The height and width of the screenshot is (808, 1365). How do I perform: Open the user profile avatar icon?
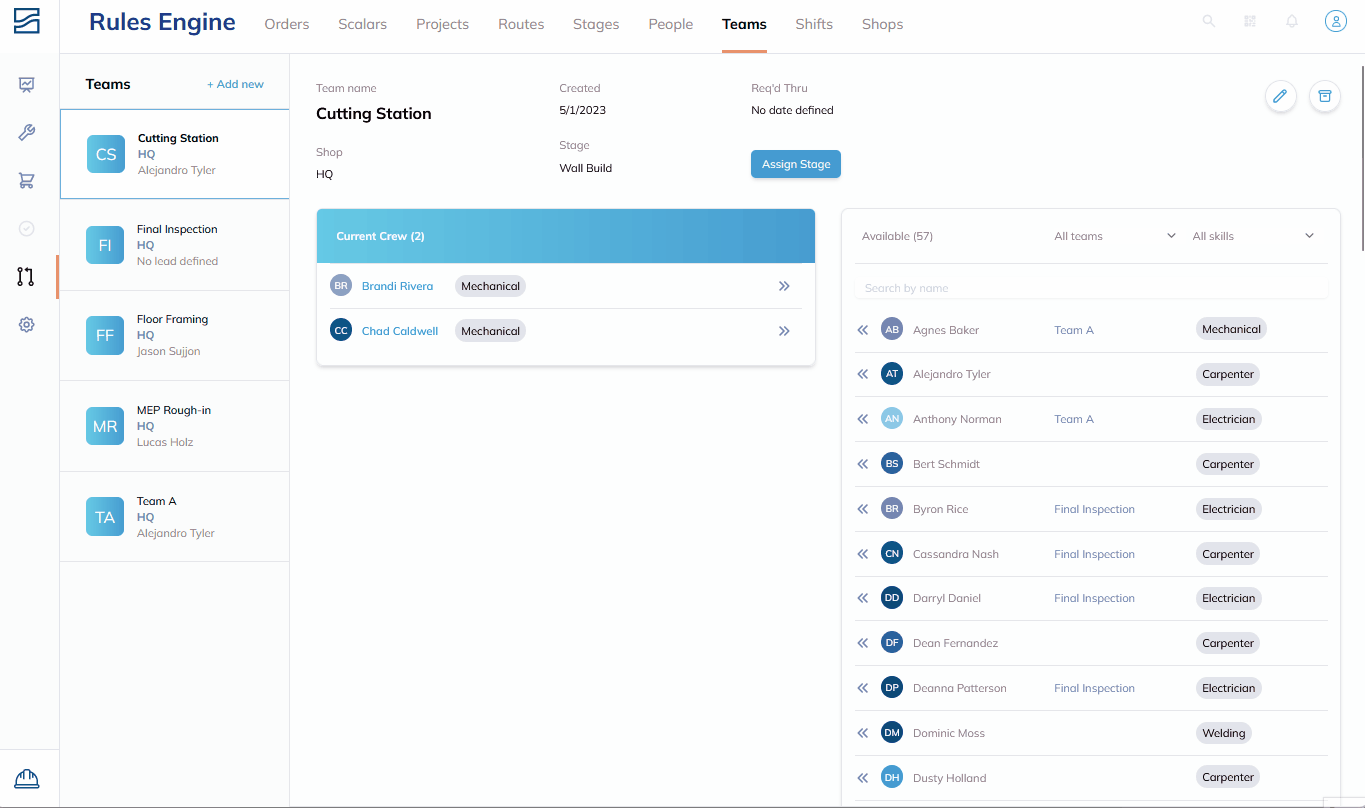click(1336, 21)
